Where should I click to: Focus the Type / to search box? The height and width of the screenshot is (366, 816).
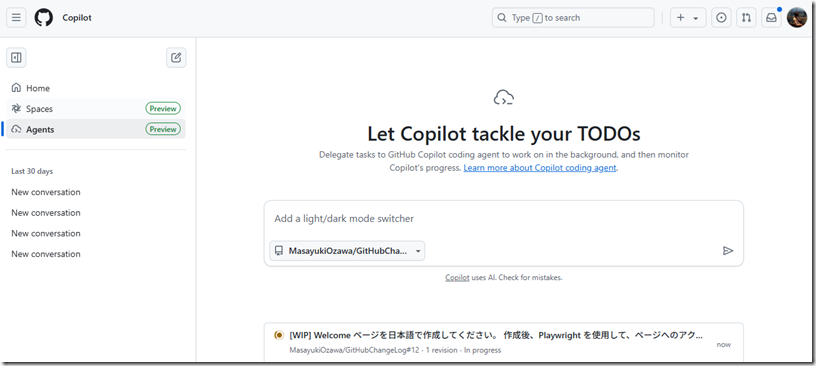(573, 18)
